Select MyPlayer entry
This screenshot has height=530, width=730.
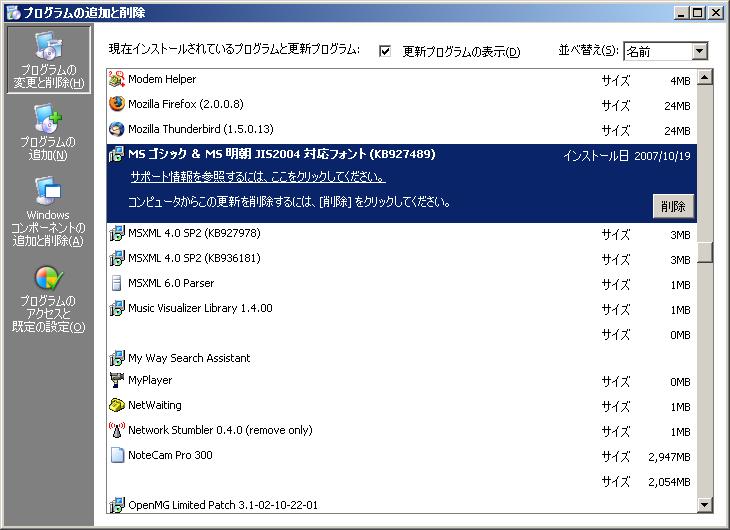[x=402, y=381]
